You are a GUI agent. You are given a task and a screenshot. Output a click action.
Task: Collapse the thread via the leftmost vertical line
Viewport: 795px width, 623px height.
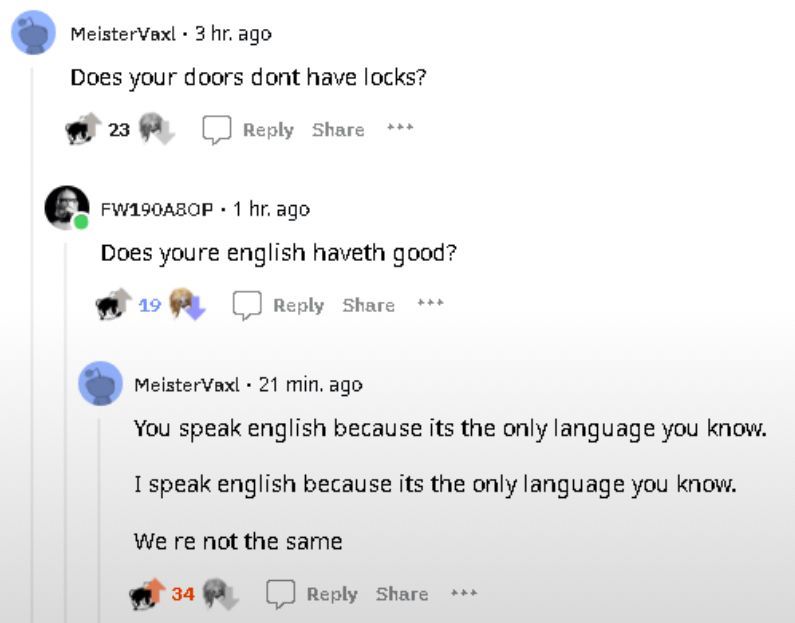(32, 345)
